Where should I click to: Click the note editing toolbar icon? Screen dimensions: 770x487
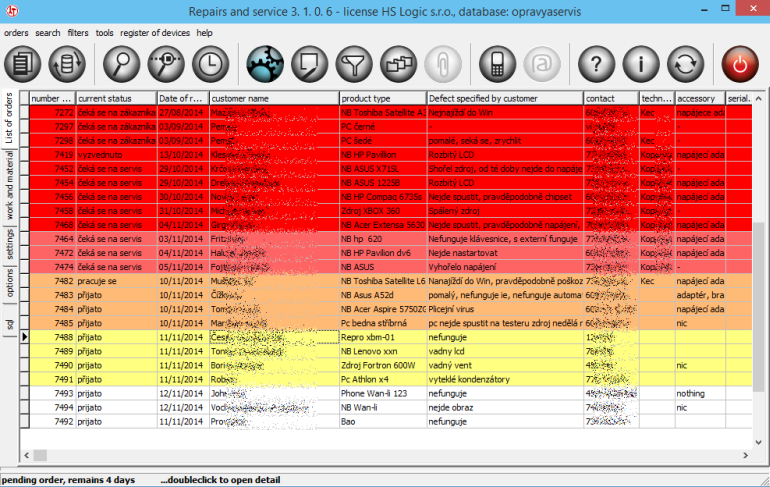(309, 64)
